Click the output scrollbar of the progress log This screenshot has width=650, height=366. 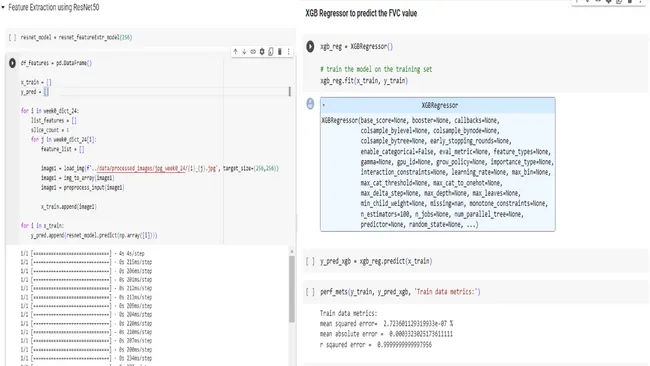292,288
